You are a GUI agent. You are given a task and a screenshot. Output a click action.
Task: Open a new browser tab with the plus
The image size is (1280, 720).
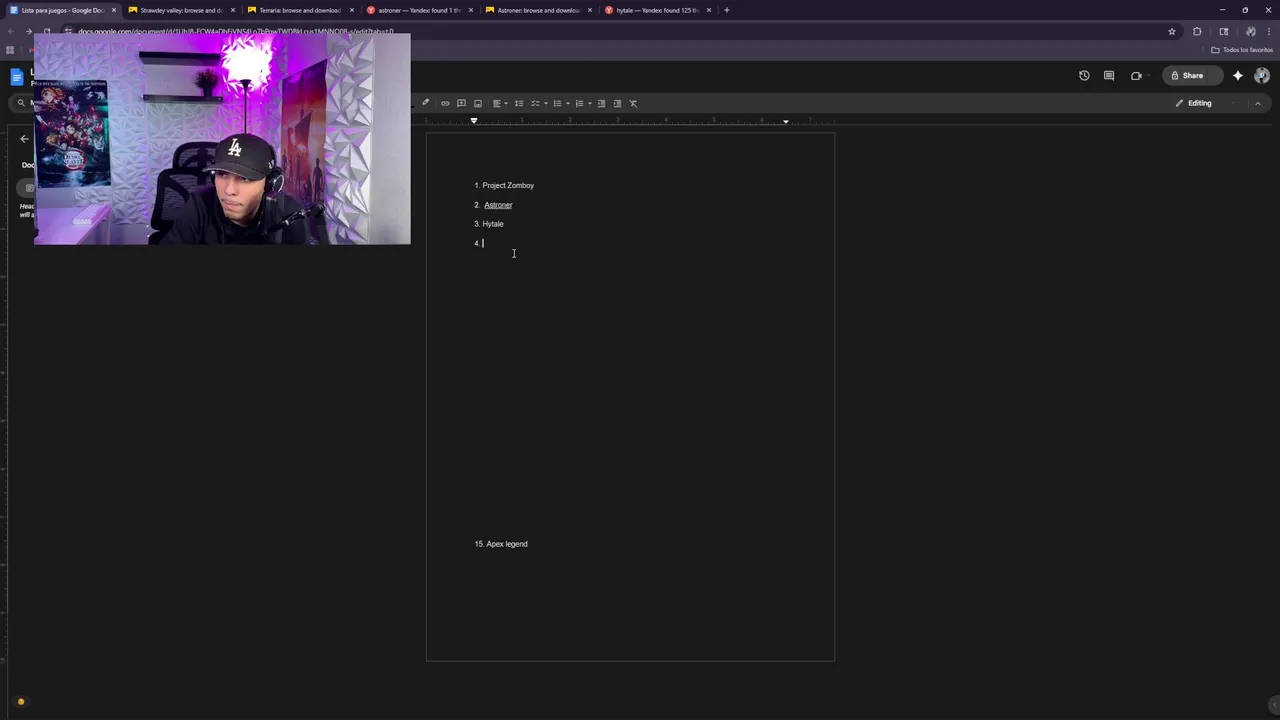[727, 10]
